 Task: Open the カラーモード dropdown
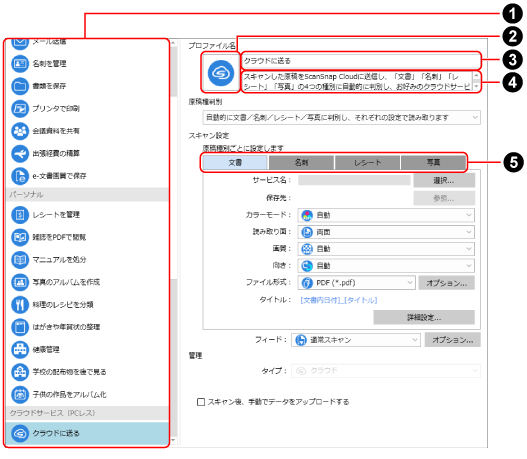[x=386, y=215]
